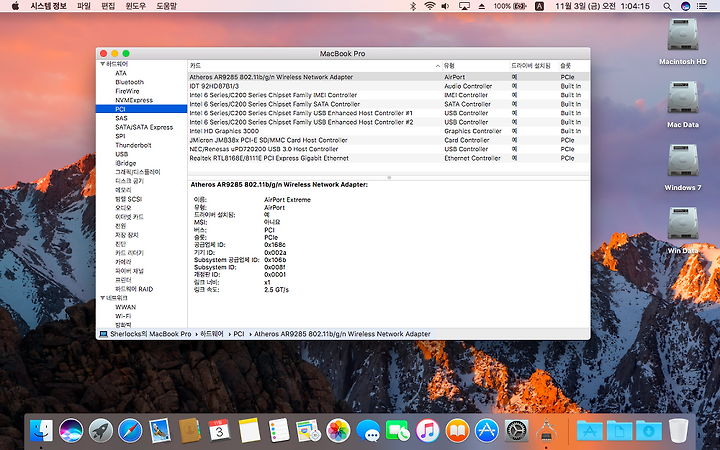Select Thunderbolt in hardware sidebar
The image size is (720, 450).
[133, 145]
